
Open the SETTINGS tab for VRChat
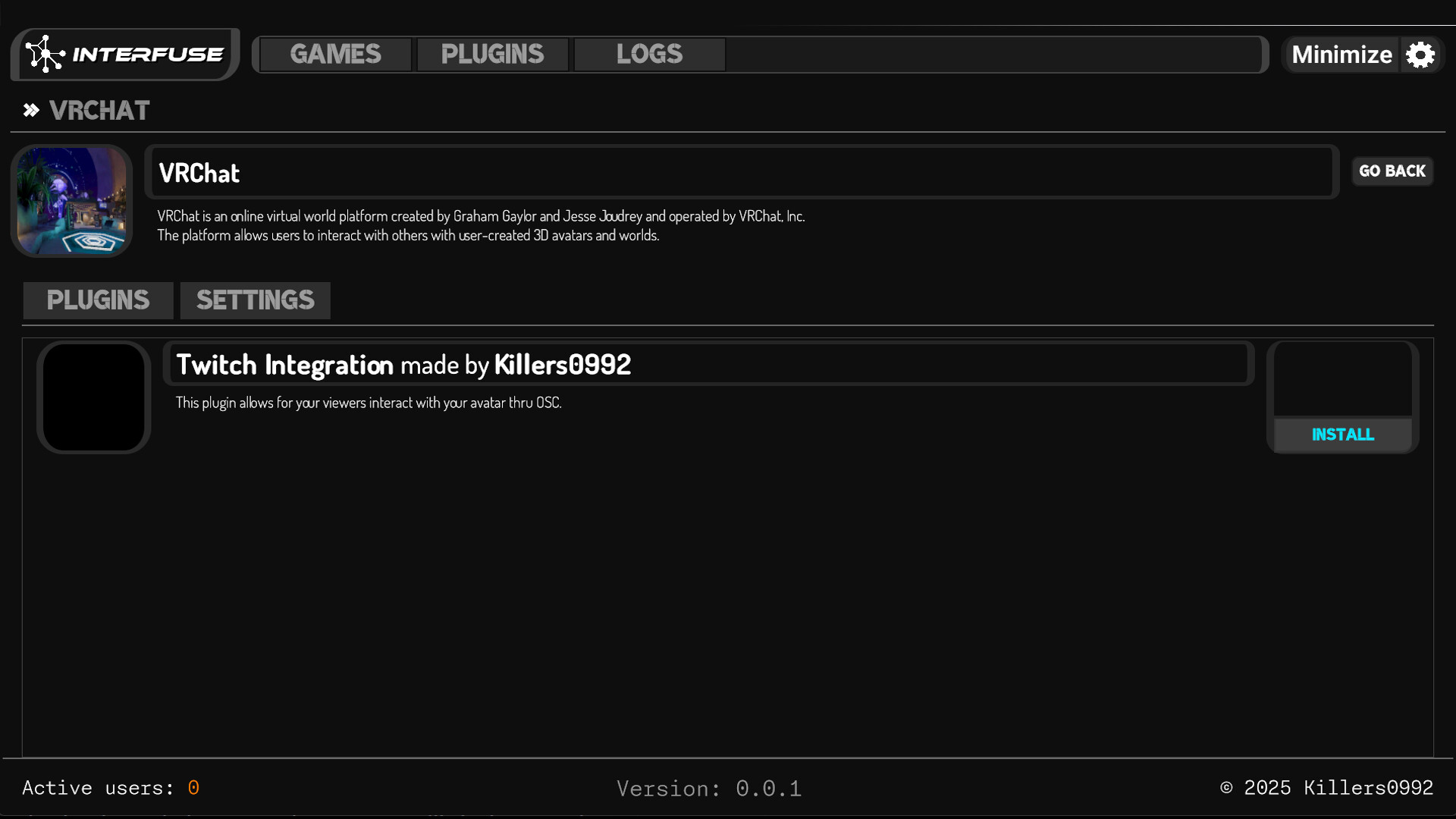pos(255,300)
